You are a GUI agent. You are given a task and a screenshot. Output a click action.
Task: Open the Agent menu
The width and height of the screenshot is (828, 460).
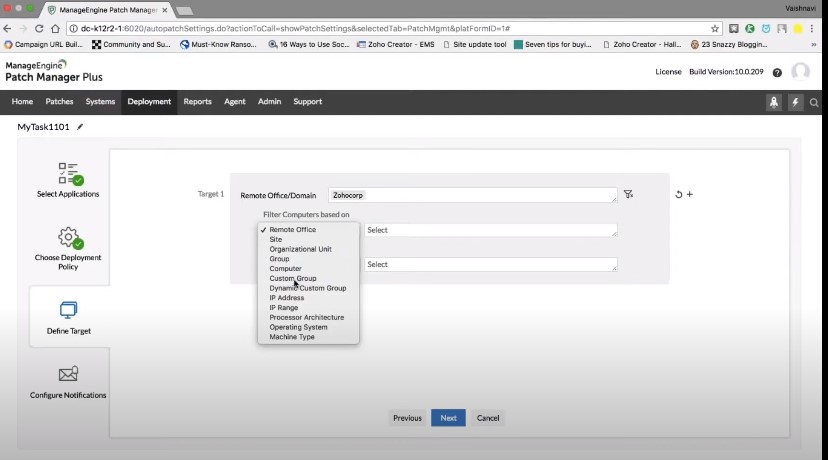coord(234,101)
